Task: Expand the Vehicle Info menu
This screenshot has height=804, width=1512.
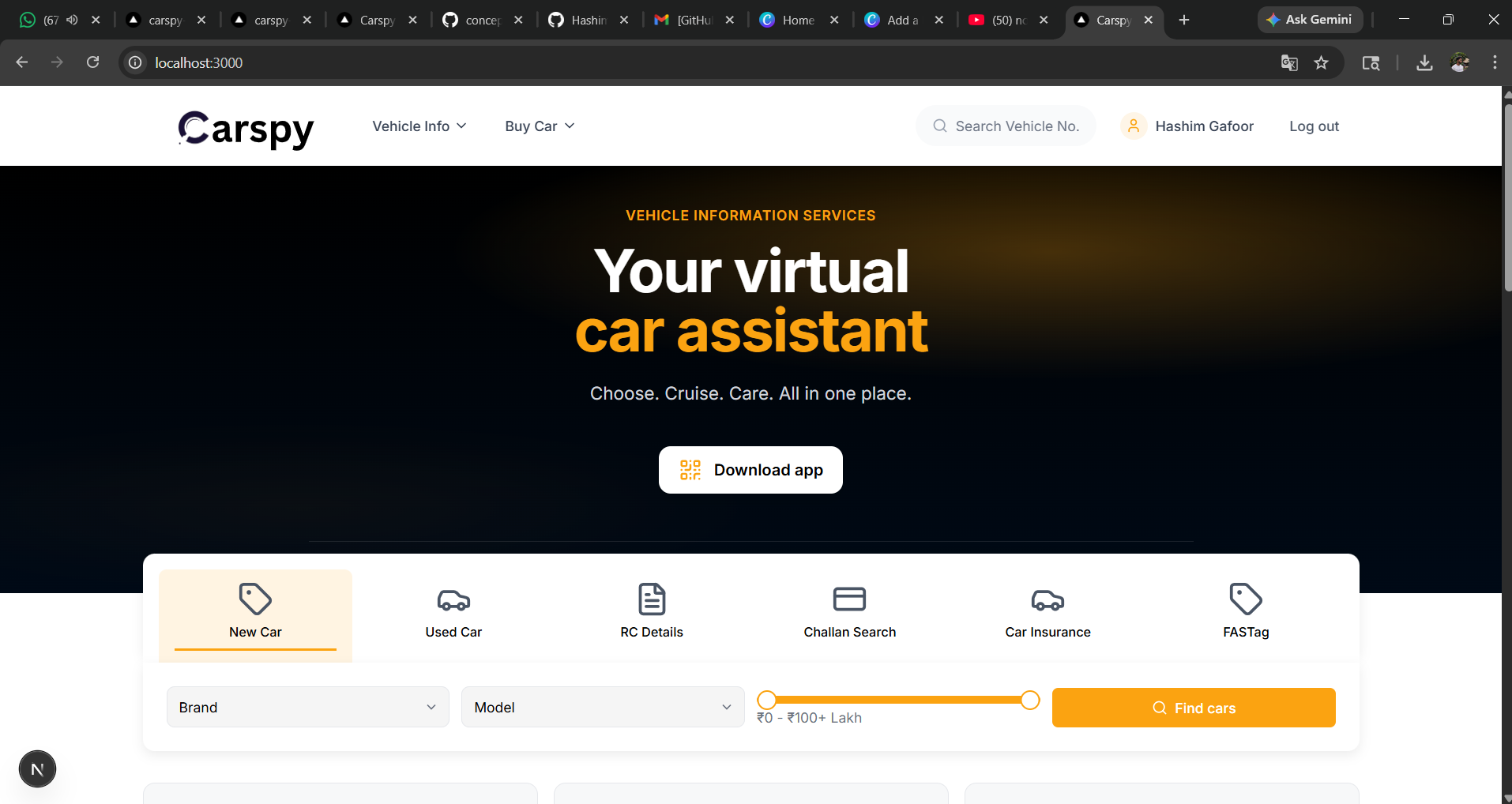Action: [419, 126]
